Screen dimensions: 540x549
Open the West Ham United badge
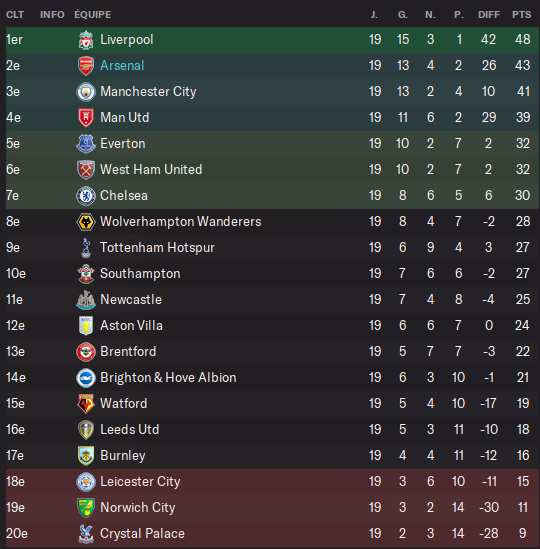click(x=86, y=169)
